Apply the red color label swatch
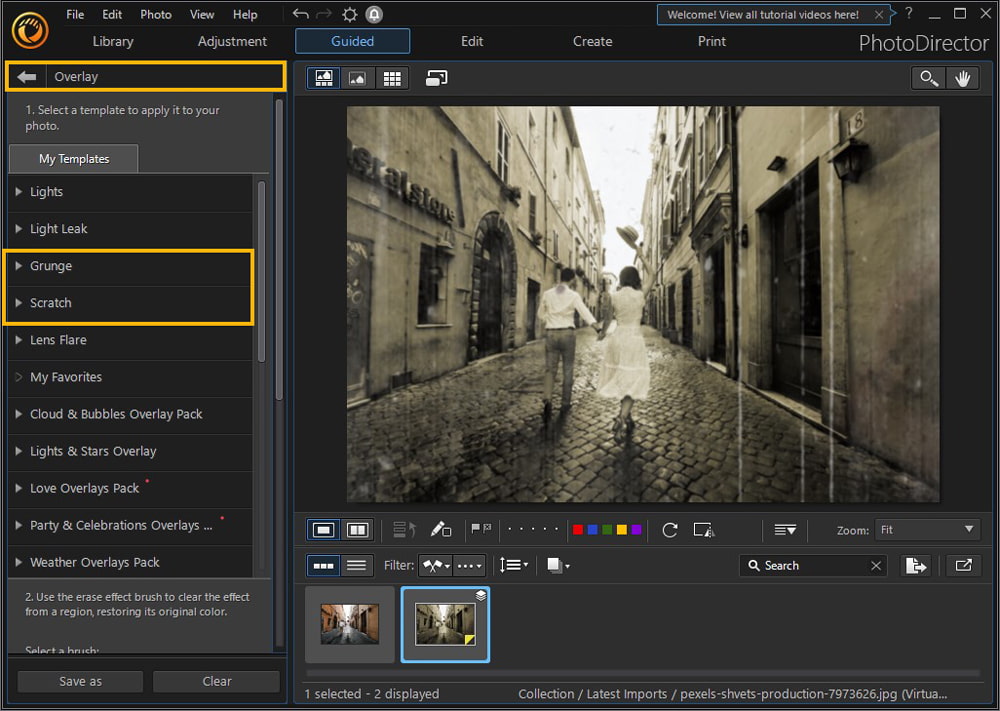 (578, 530)
